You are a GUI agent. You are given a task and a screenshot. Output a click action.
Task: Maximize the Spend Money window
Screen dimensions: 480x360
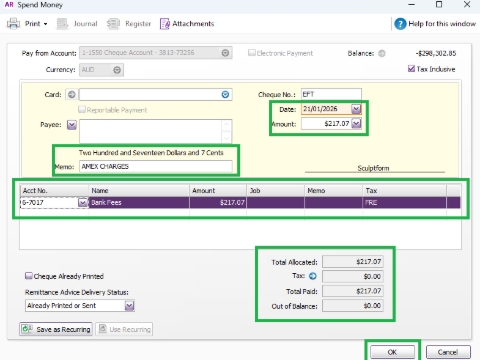(439, 5)
